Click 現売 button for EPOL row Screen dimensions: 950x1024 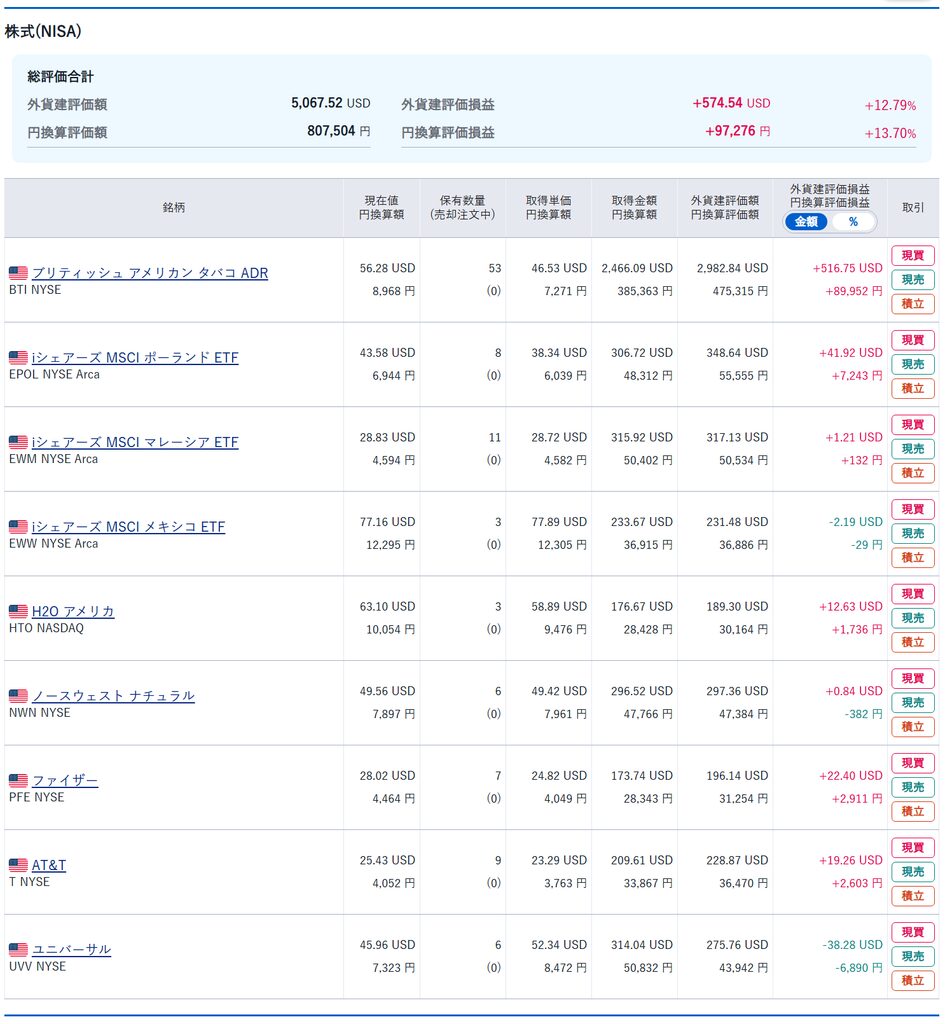(913, 364)
